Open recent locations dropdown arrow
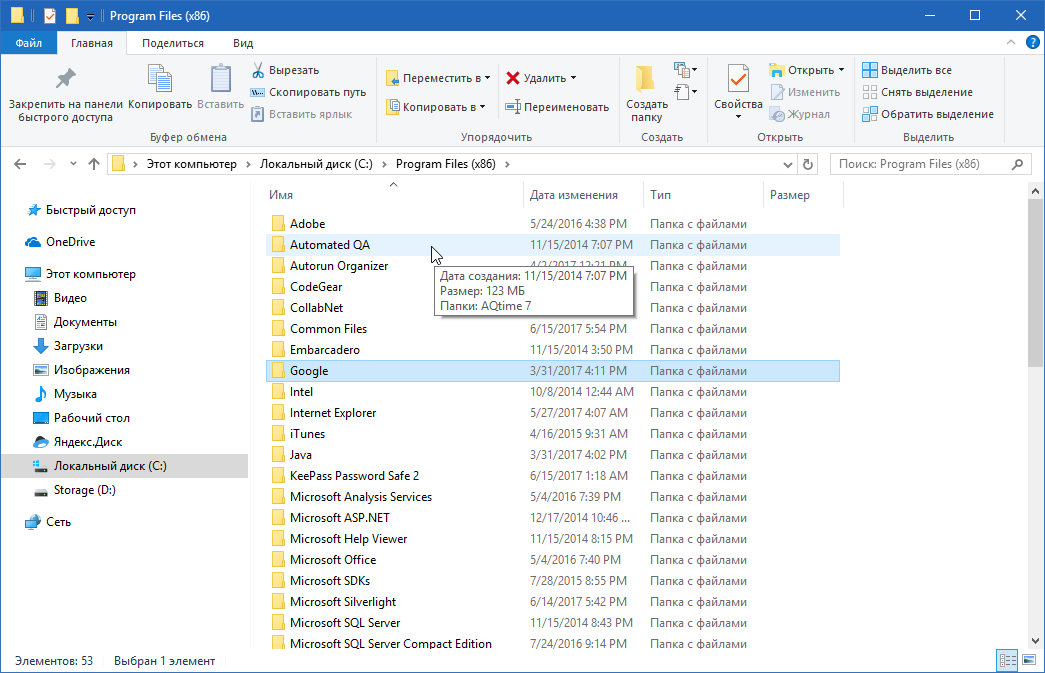Viewport: 1045px width, 673px height. (x=73, y=164)
